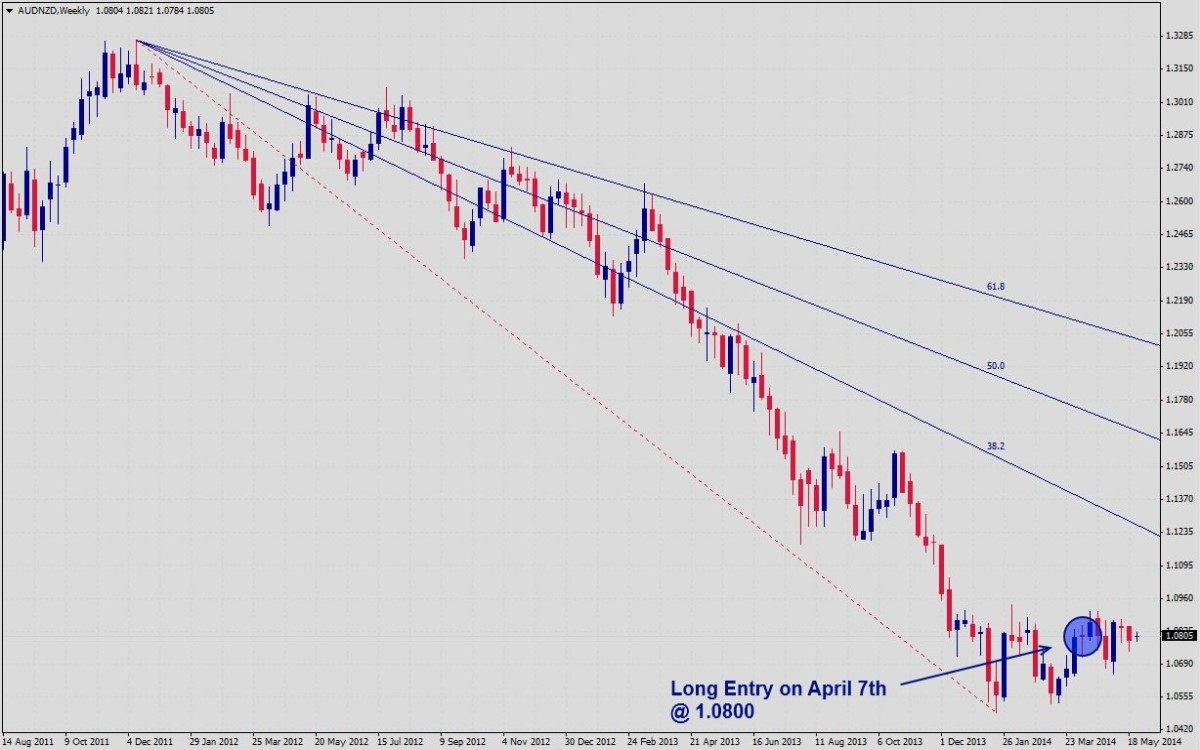Click the 1.3285 price axis label
The image size is (1200, 750).
(x=1178, y=33)
